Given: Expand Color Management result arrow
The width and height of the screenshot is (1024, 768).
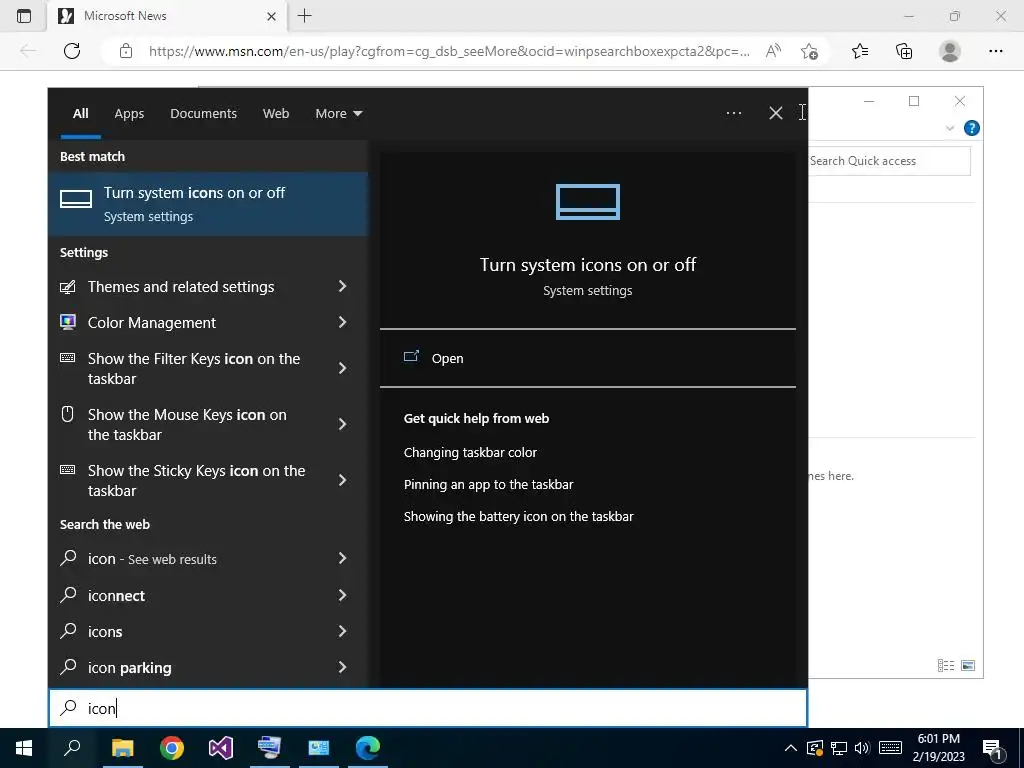Looking at the screenshot, I should (x=342, y=322).
